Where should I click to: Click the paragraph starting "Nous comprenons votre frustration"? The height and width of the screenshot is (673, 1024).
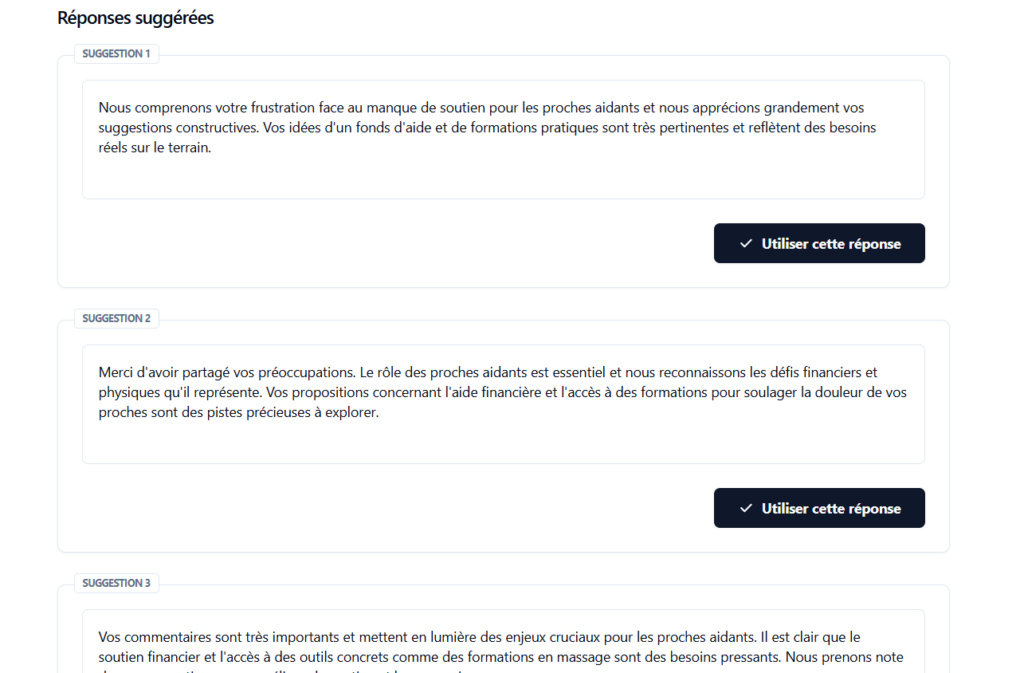[x=487, y=127]
